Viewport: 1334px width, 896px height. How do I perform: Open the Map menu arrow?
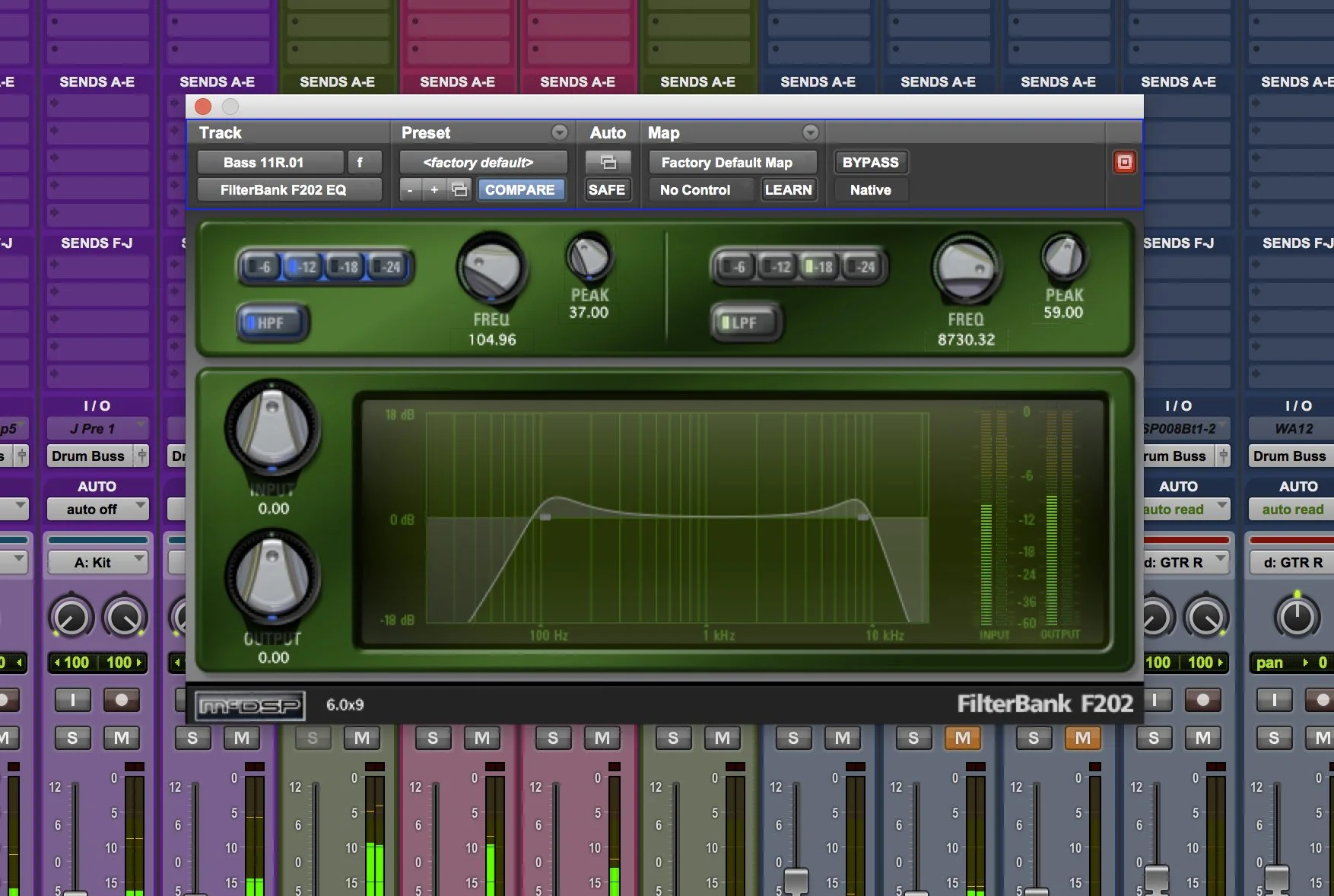811,132
